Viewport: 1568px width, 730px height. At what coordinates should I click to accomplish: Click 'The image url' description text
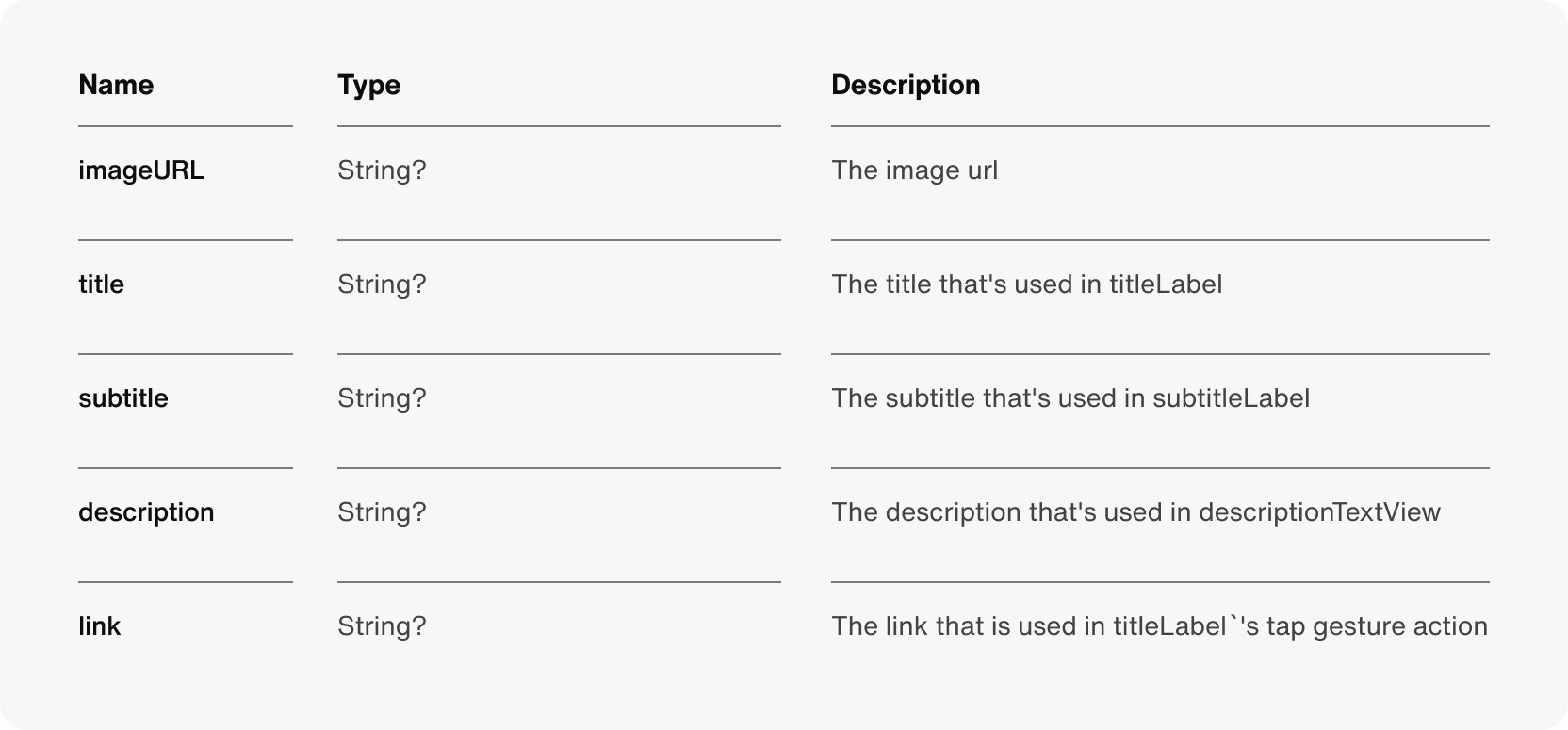914,170
